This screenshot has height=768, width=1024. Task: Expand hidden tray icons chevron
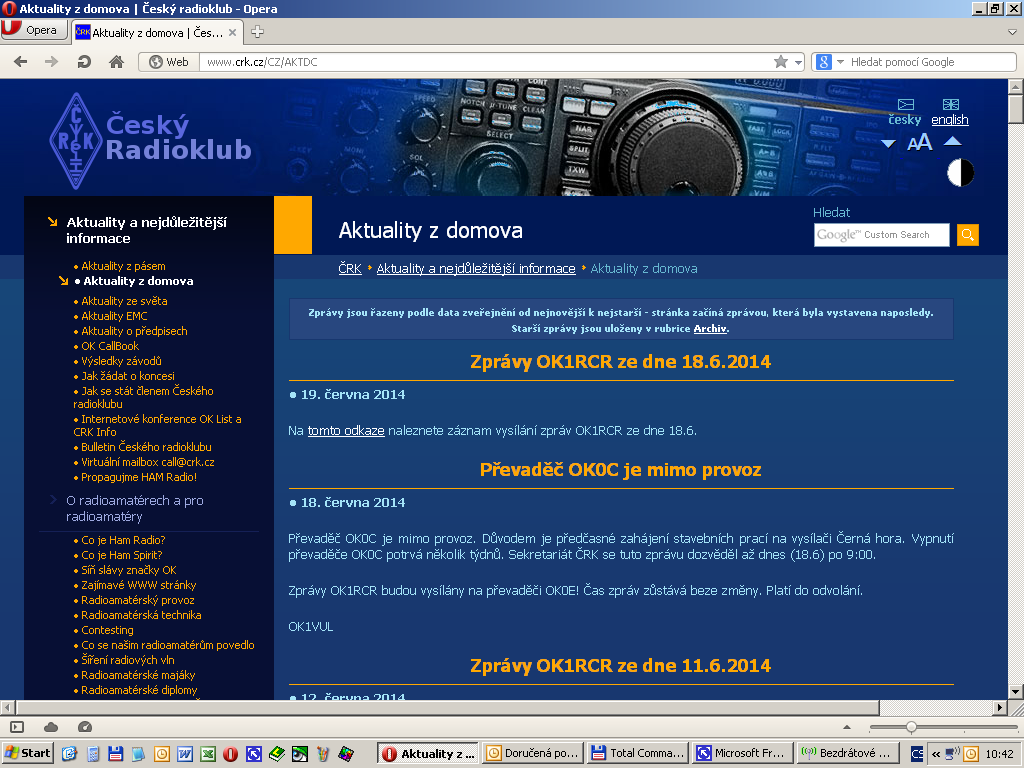point(936,754)
